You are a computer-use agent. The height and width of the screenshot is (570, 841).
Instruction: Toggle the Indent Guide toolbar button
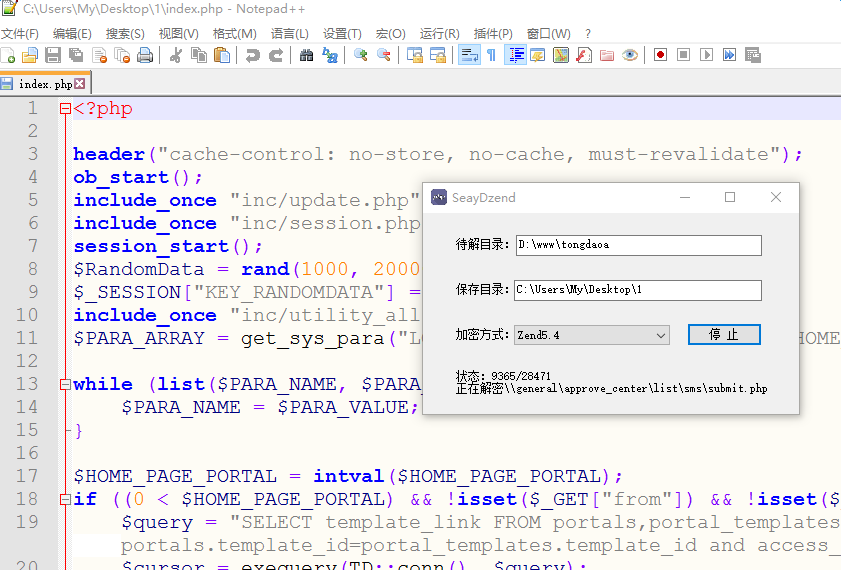(x=515, y=55)
